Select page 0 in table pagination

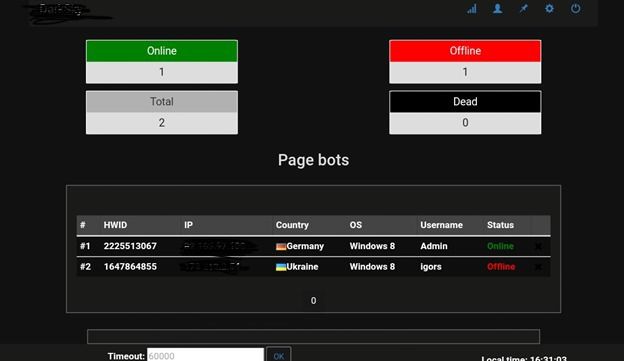pyautogui.click(x=313, y=301)
